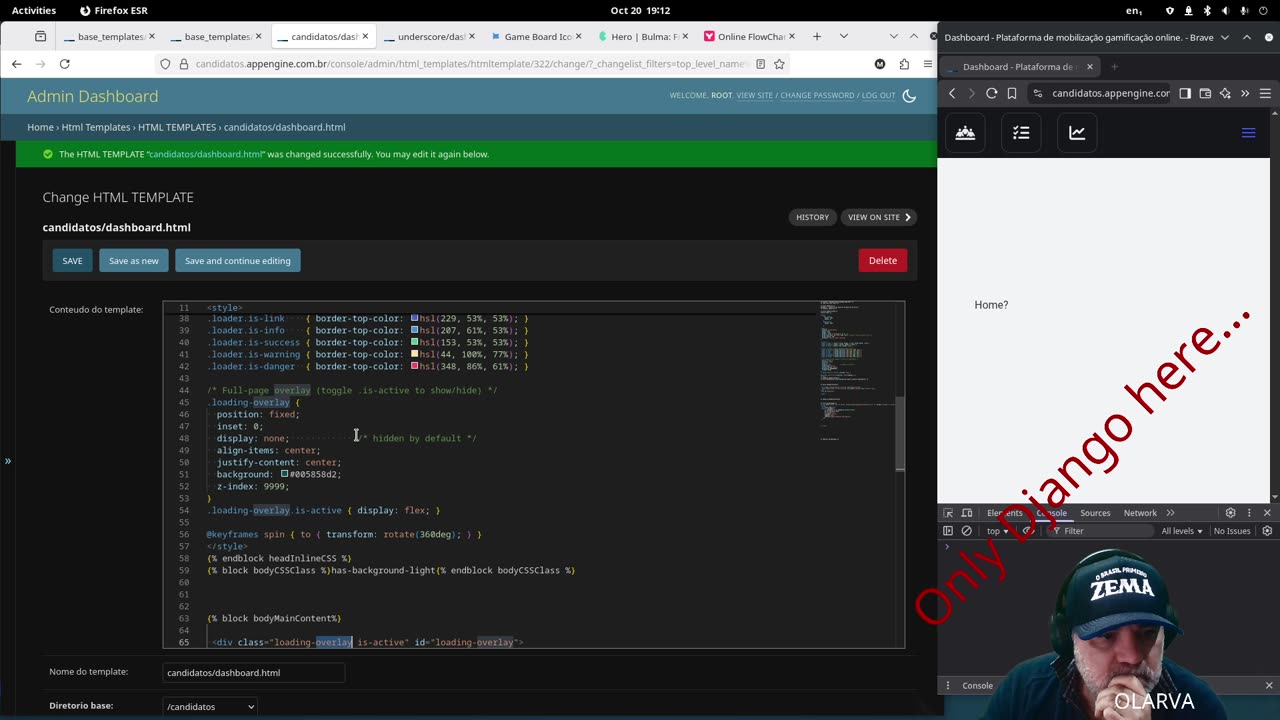Click CHANGE PASSWORD link
This screenshot has height=720, width=1280.
[817, 96]
